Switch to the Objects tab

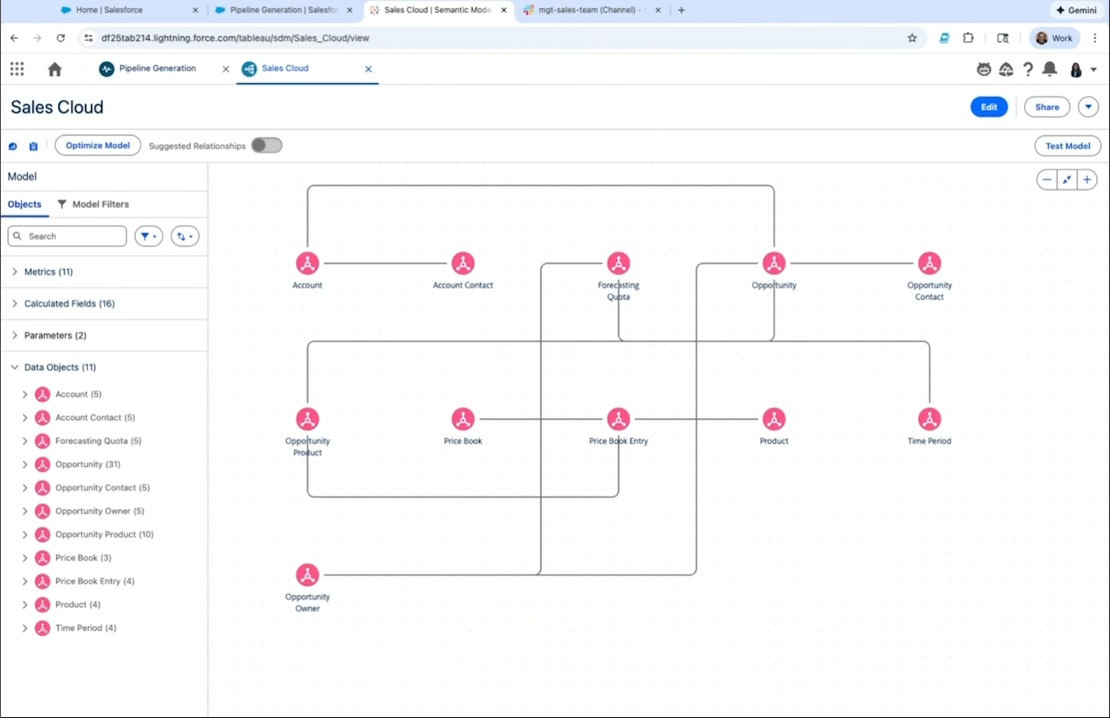(x=25, y=204)
